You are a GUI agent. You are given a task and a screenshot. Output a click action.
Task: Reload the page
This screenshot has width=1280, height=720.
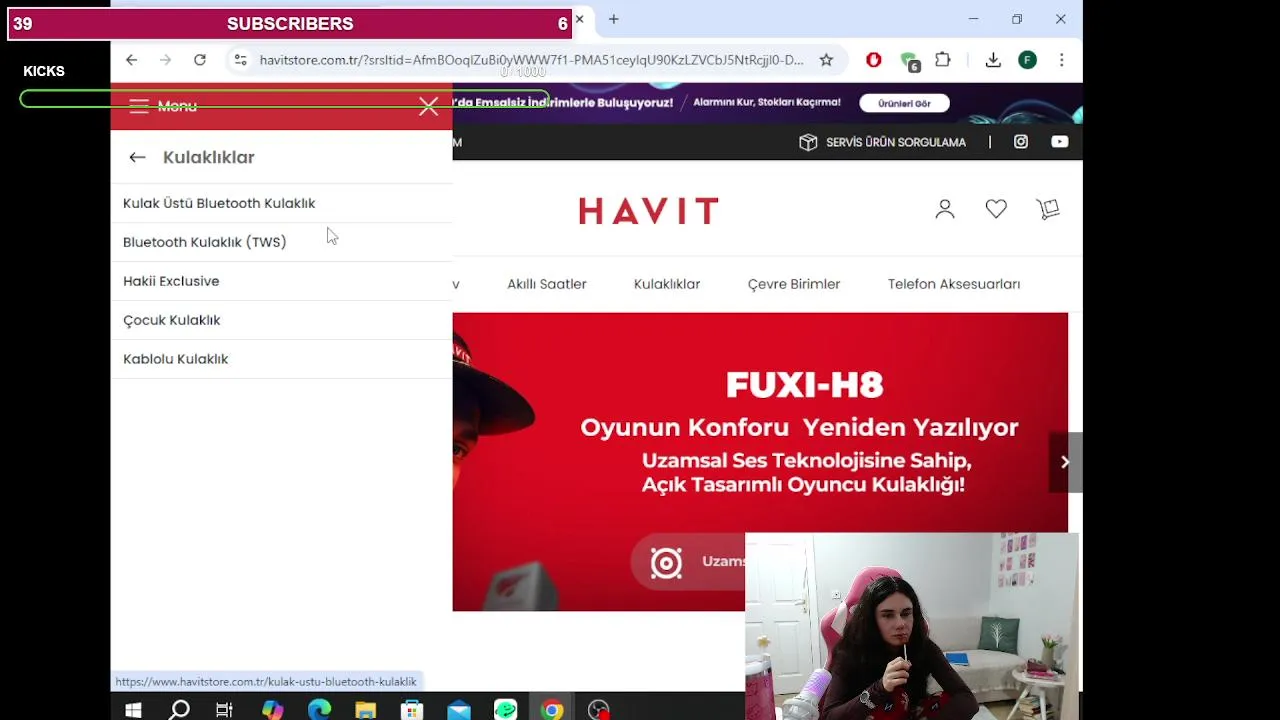pyautogui.click(x=200, y=60)
